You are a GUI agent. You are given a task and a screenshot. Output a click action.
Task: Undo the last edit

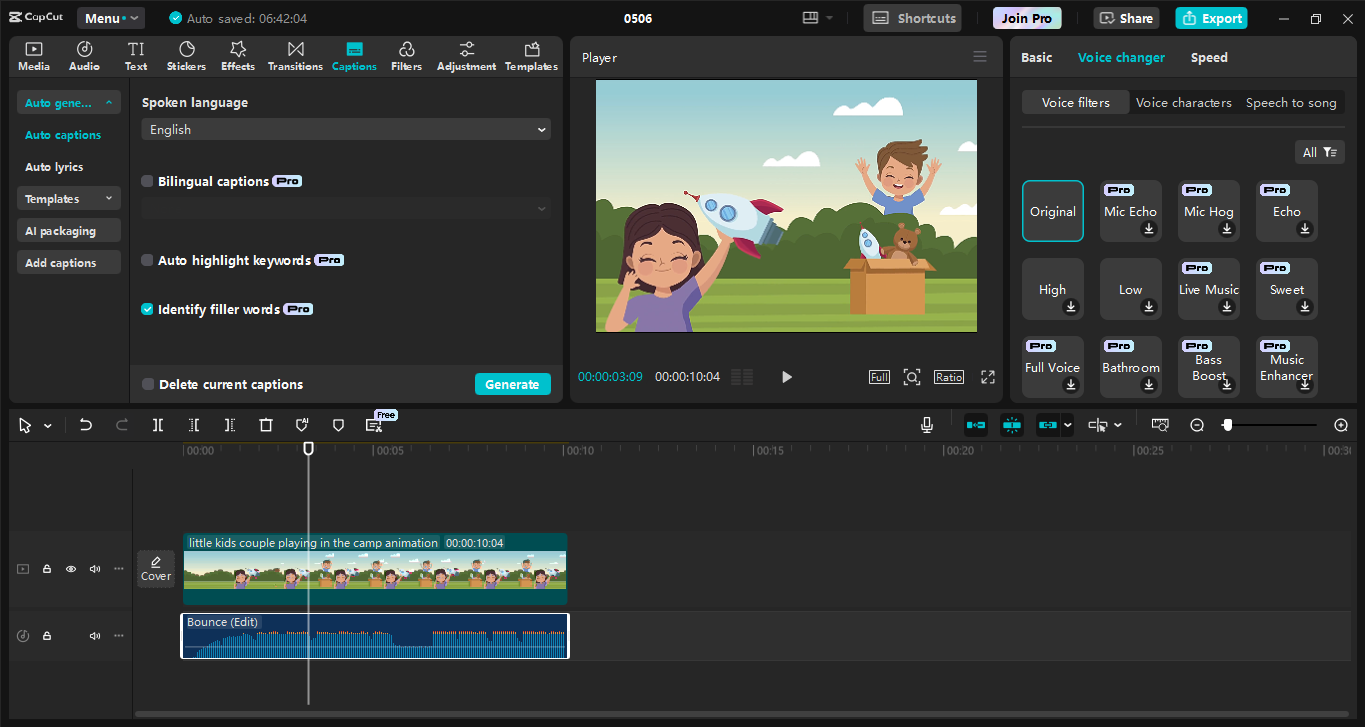click(85, 425)
